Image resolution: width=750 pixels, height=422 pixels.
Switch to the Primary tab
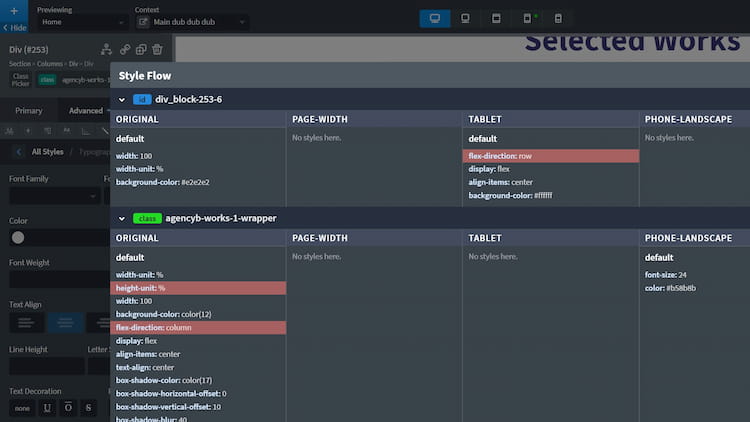(29, 111)
